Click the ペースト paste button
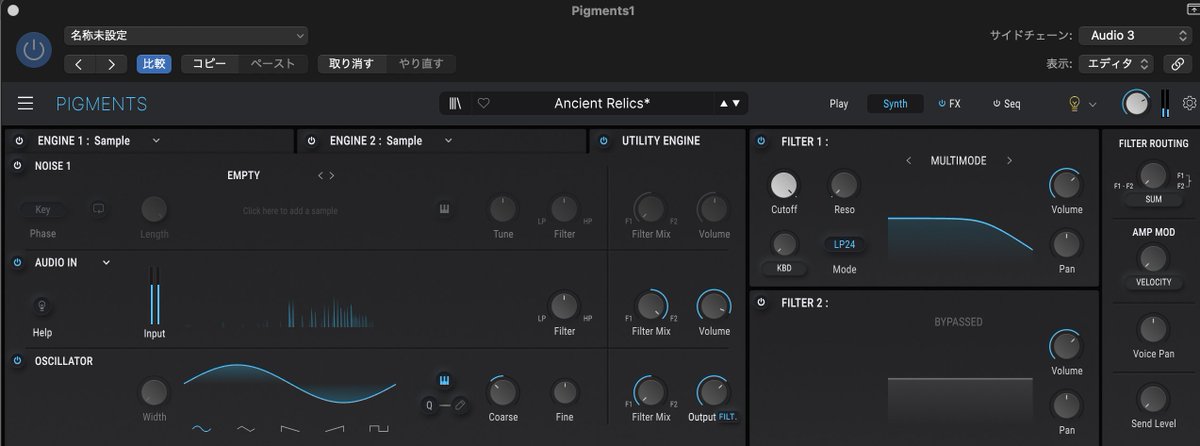 click(271, 64)
